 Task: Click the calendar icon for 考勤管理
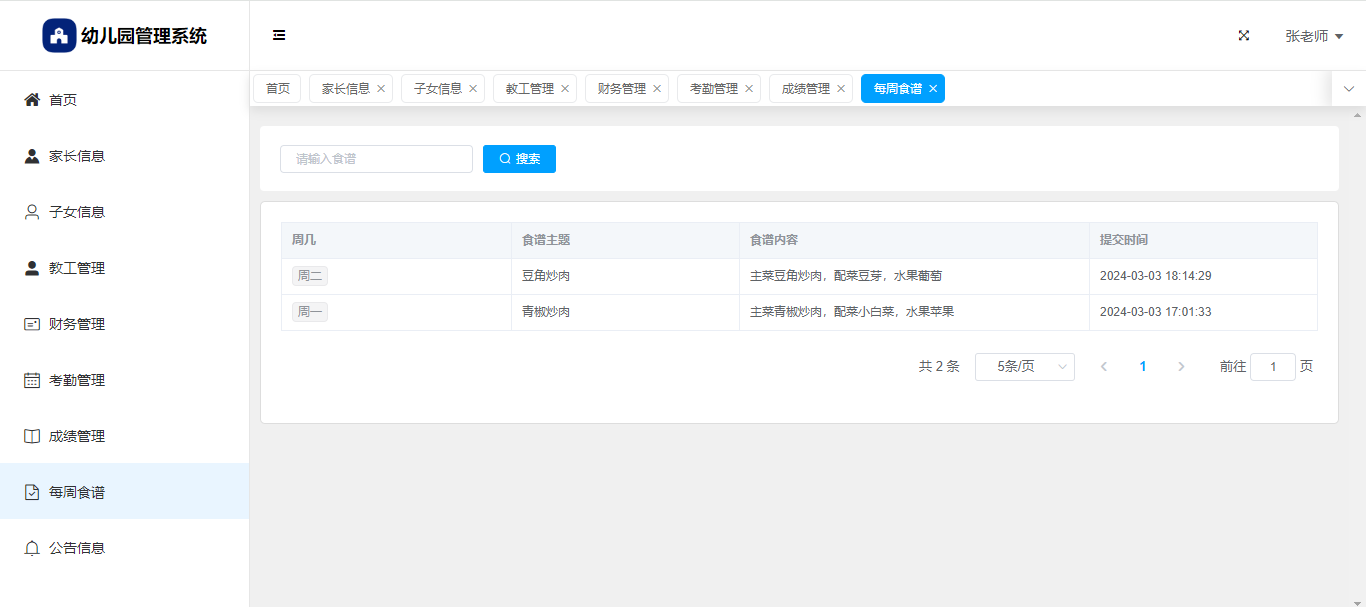32,380
